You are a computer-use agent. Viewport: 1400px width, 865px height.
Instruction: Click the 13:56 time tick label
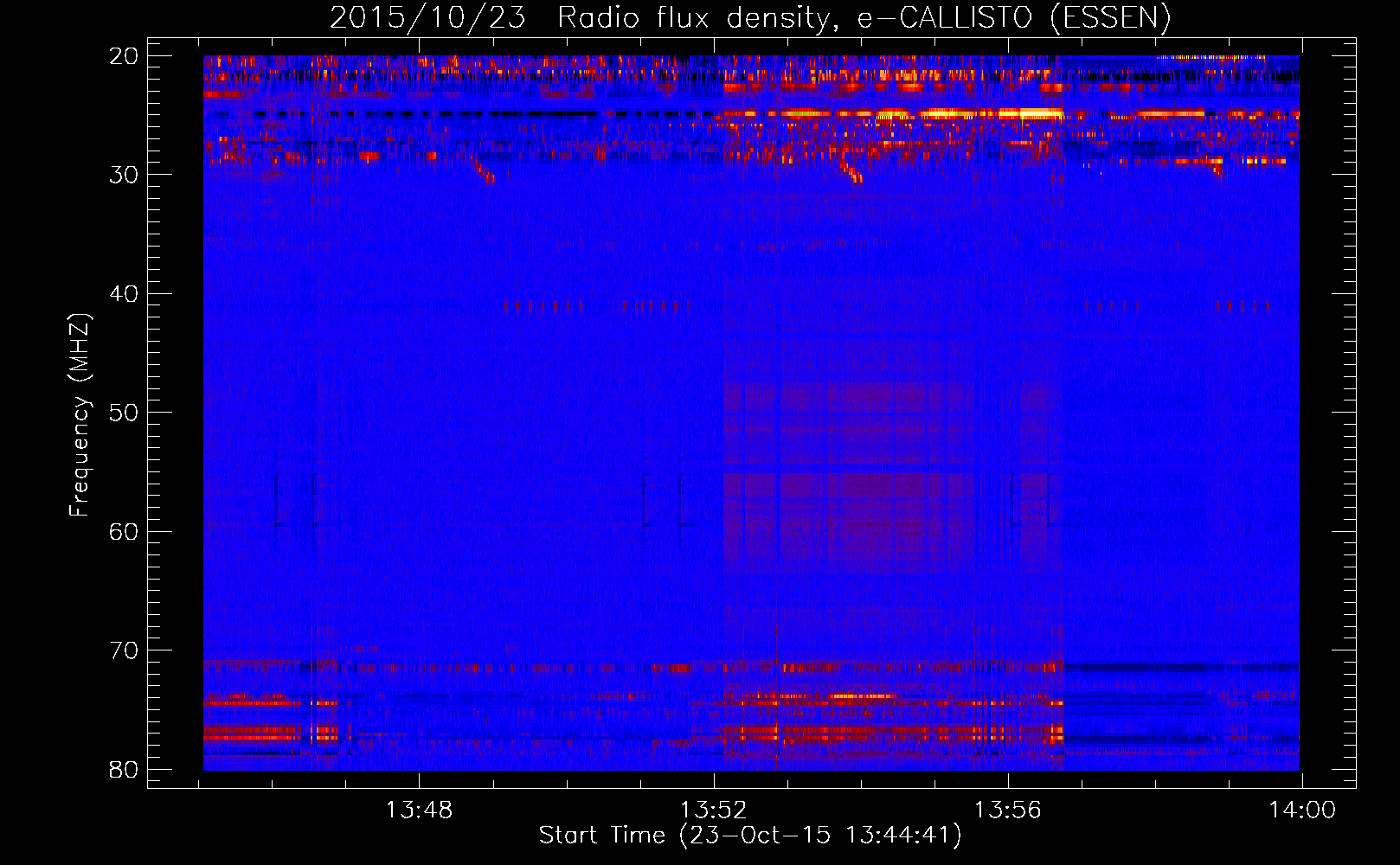[1008, 811]
